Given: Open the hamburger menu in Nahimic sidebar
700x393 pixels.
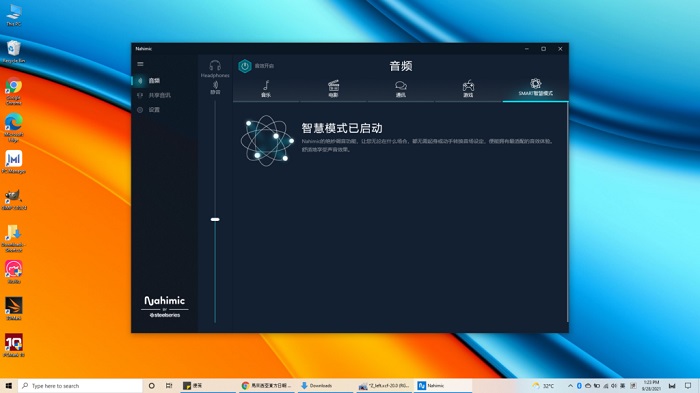Looking at the screenshot, I should click(140, 64).
